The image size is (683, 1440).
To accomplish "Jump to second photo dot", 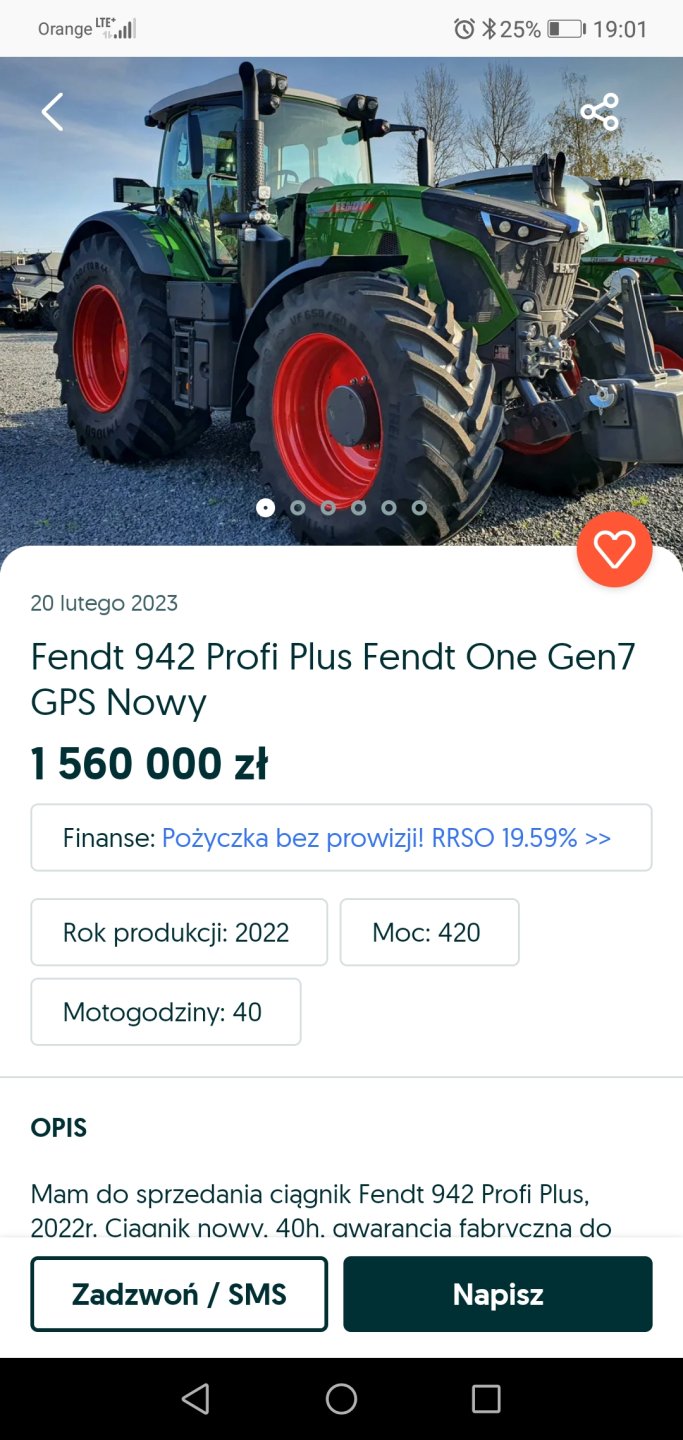I will coord(297,507).
